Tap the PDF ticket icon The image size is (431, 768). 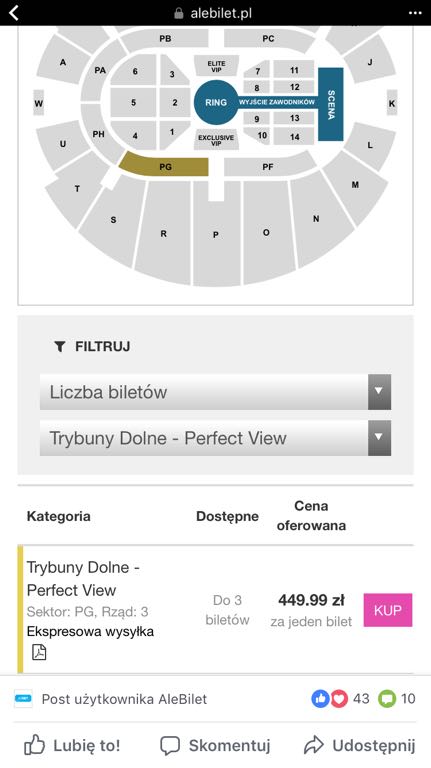[39, 652]
